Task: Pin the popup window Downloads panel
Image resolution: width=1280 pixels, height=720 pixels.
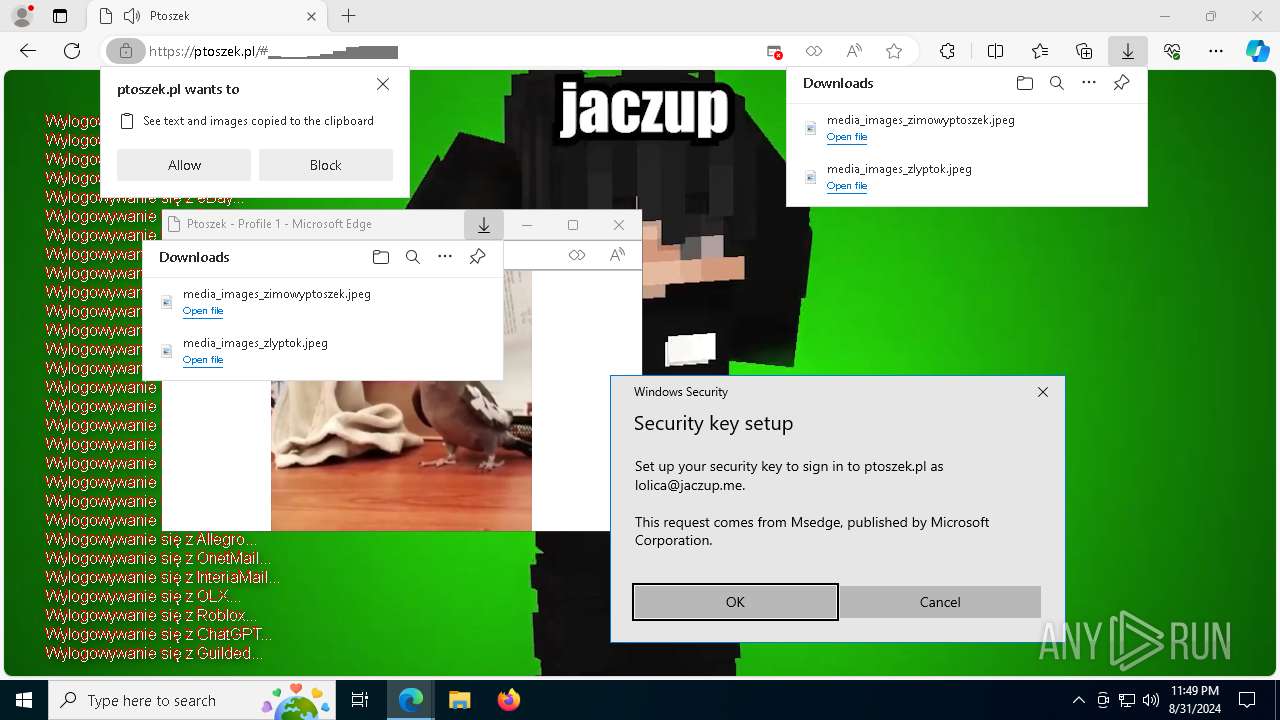Action: 477,257
